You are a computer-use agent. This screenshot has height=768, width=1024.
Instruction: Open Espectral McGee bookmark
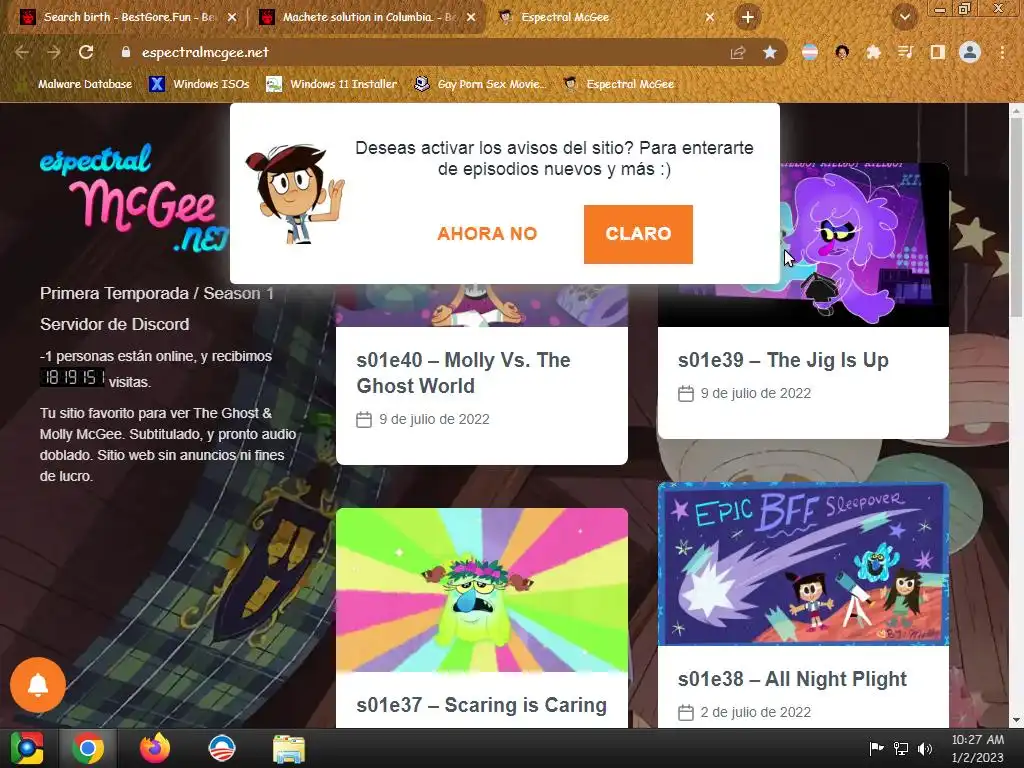[619, 84]
